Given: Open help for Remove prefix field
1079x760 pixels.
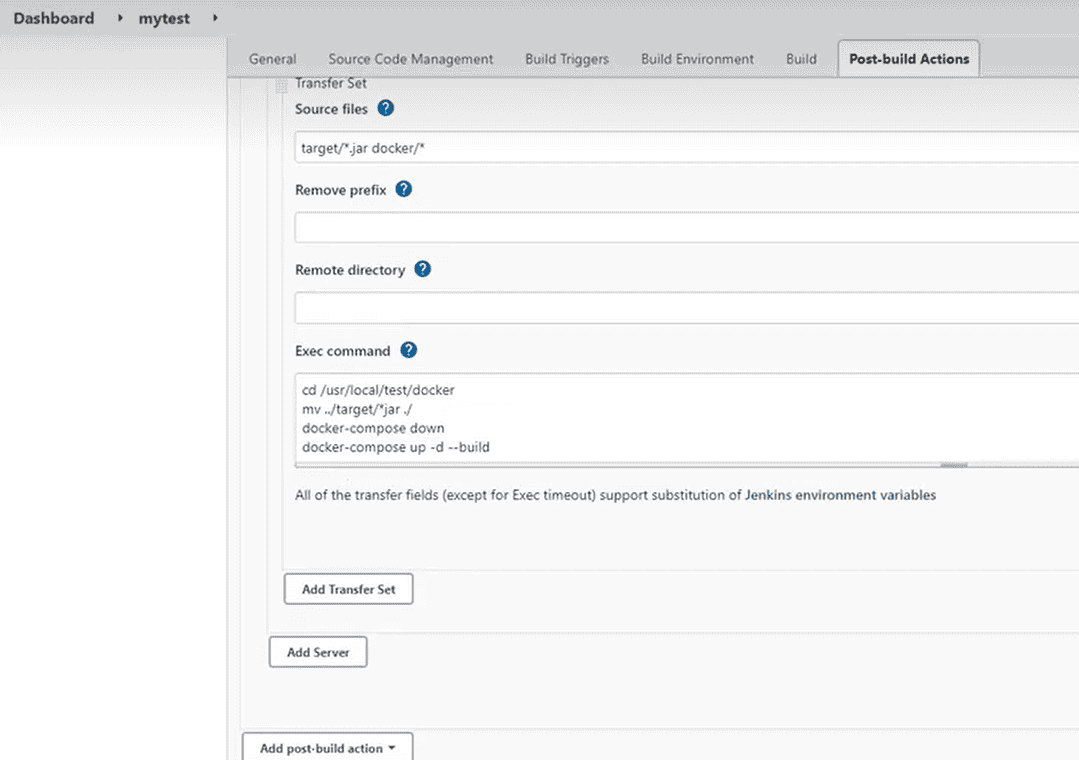Looking at the screenshot, I should pyautogui.click(x=404, y=189).
